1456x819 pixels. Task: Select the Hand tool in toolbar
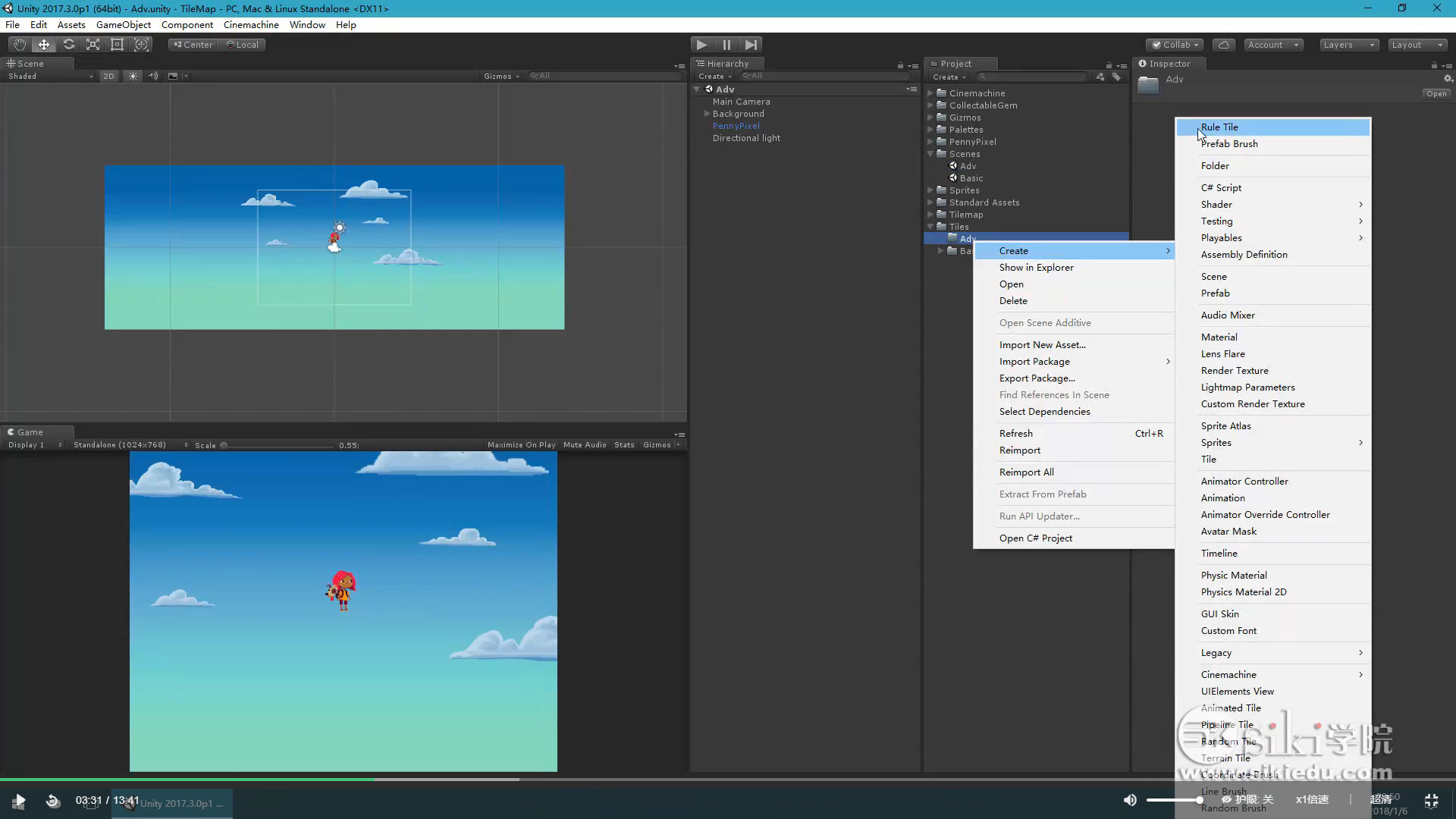click(x=20, y=45)
